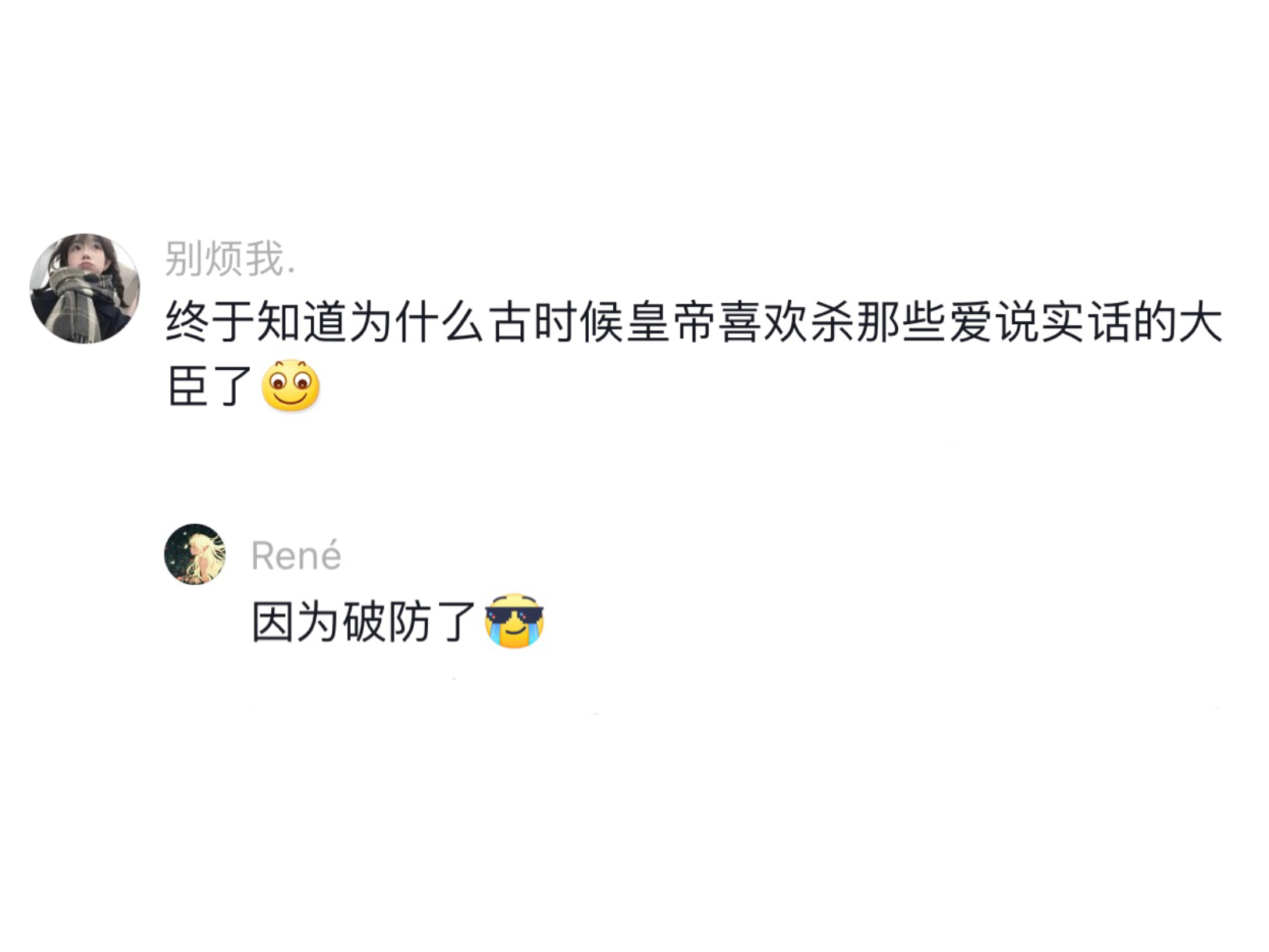The width and height of the screenshot is (1269, 952).
Task: Open the username 别烦我. profile link
Action: point(230,259)
